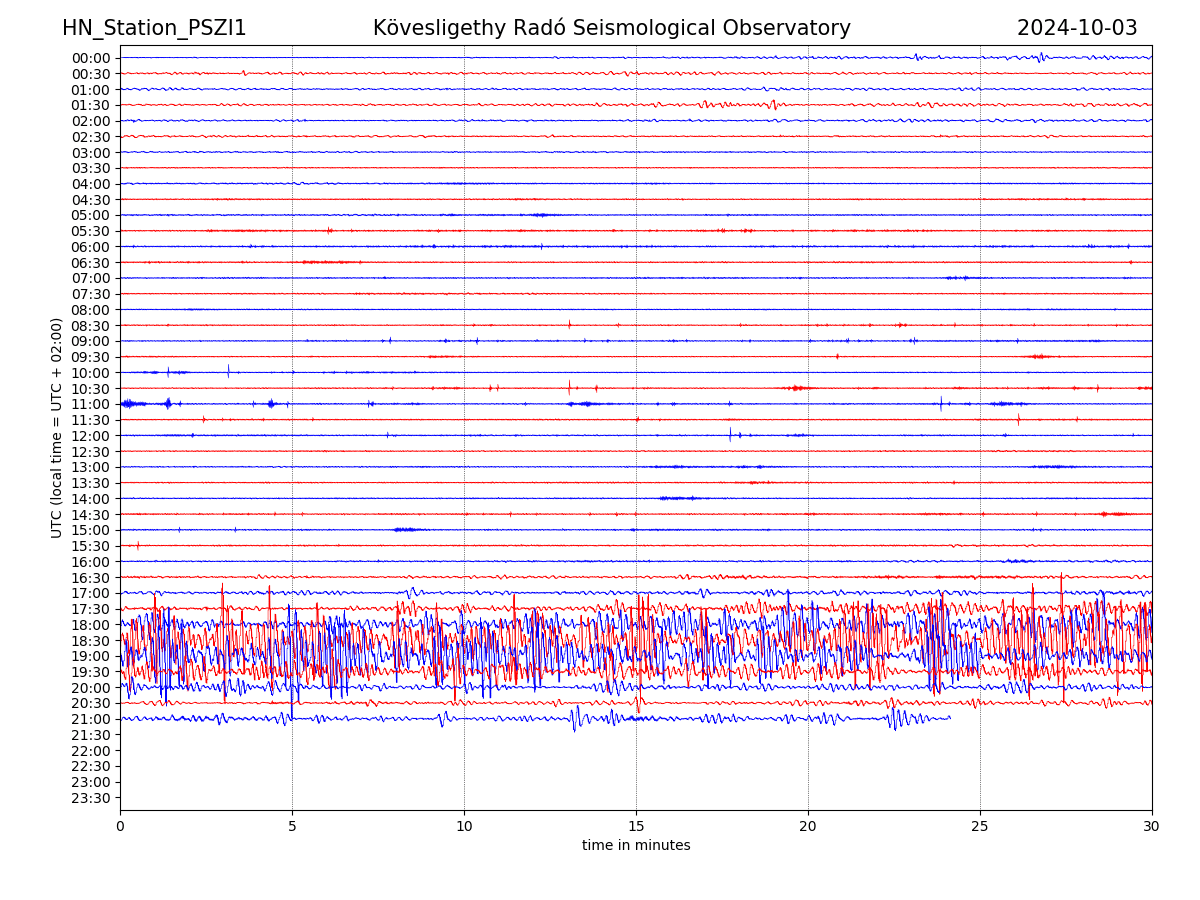Image resolution: width=1200 pixels, height=900 pixels.
Task: Click the 20 minute axis tick label
Action: [808, 826]
